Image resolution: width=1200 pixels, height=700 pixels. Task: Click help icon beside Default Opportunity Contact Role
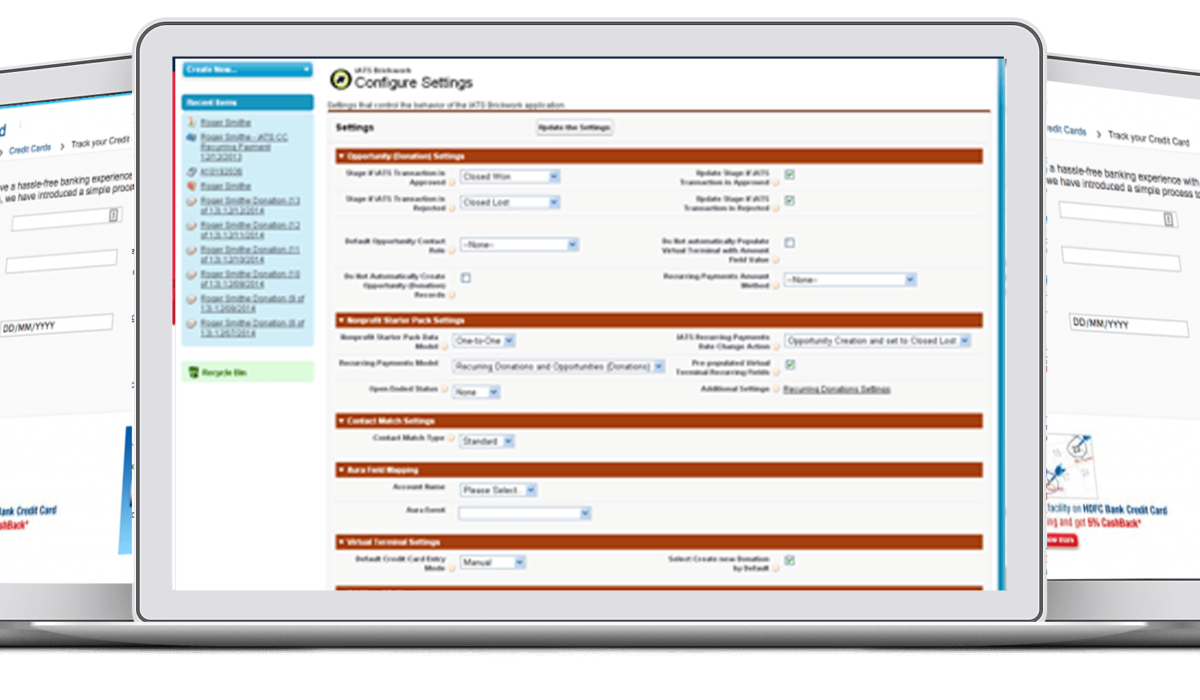click(451, 251)
